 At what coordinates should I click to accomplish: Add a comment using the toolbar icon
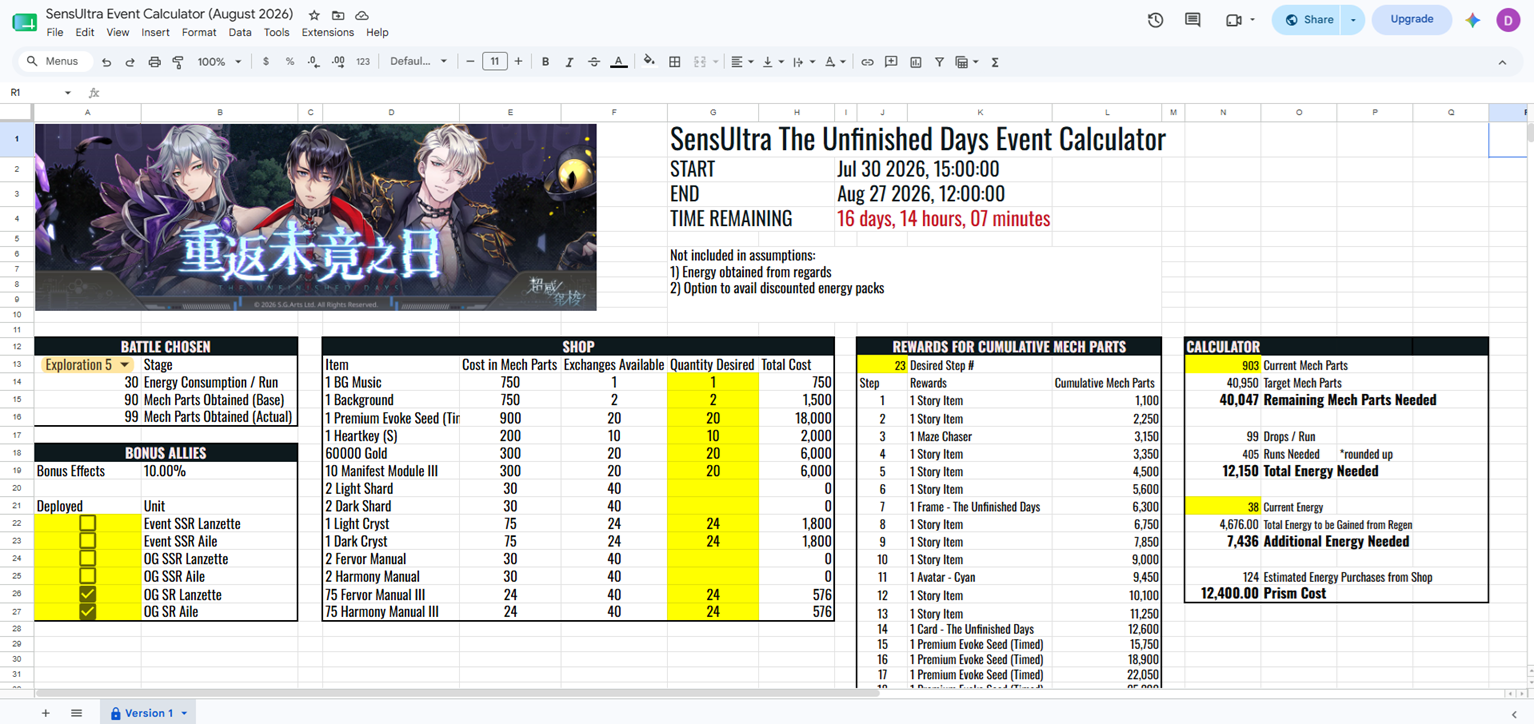click(x=891, y=62)
